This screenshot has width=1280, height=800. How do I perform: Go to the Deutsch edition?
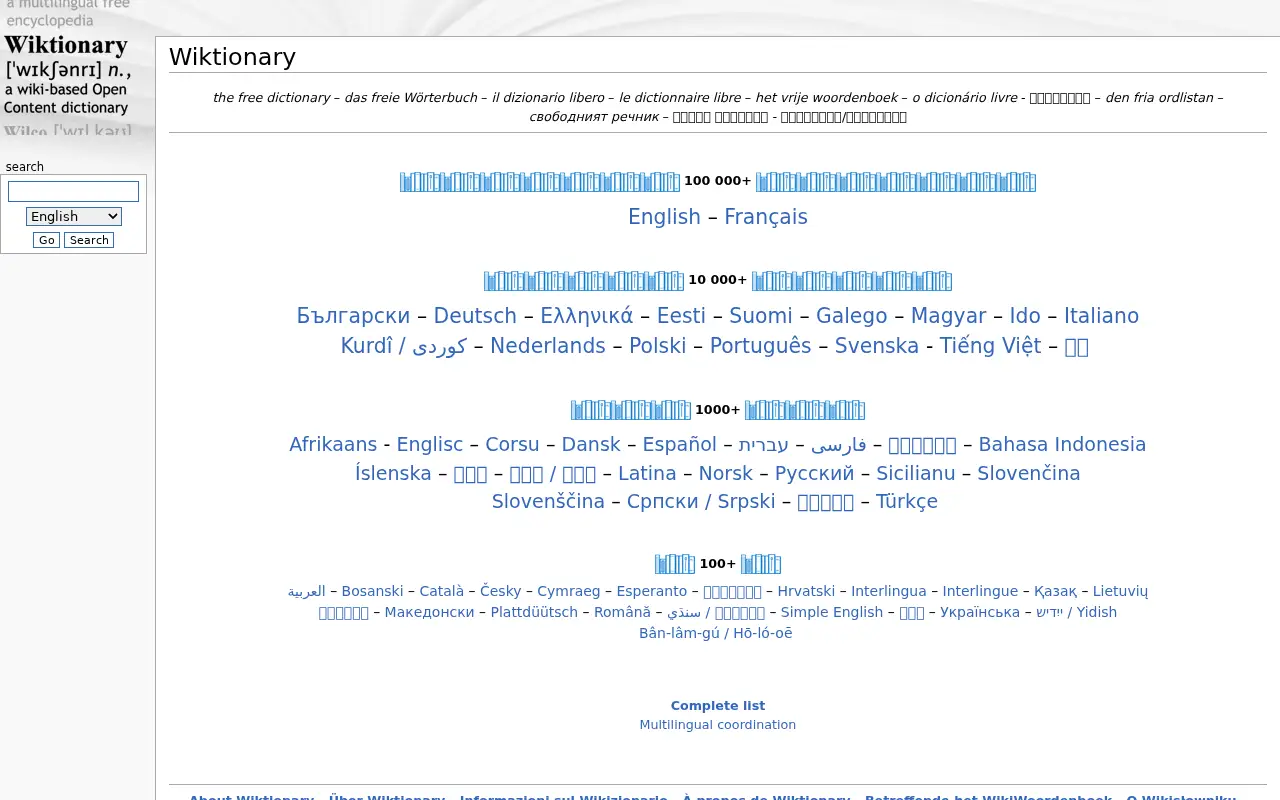click(475, 316)
